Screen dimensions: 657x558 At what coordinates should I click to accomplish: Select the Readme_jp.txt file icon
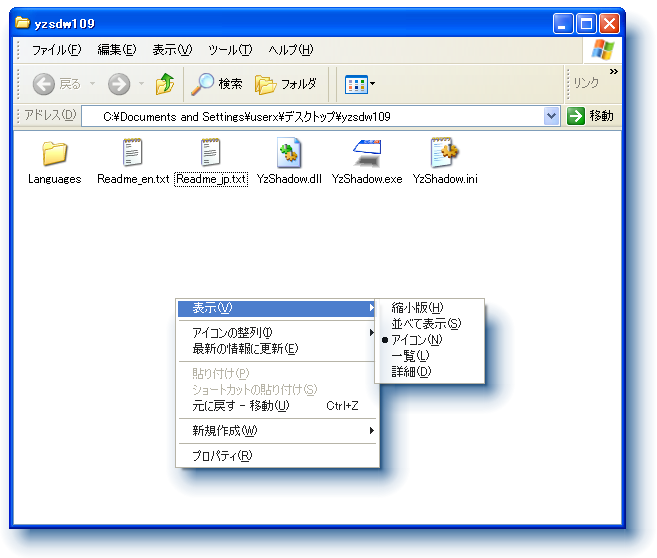[x=210, y=152]
